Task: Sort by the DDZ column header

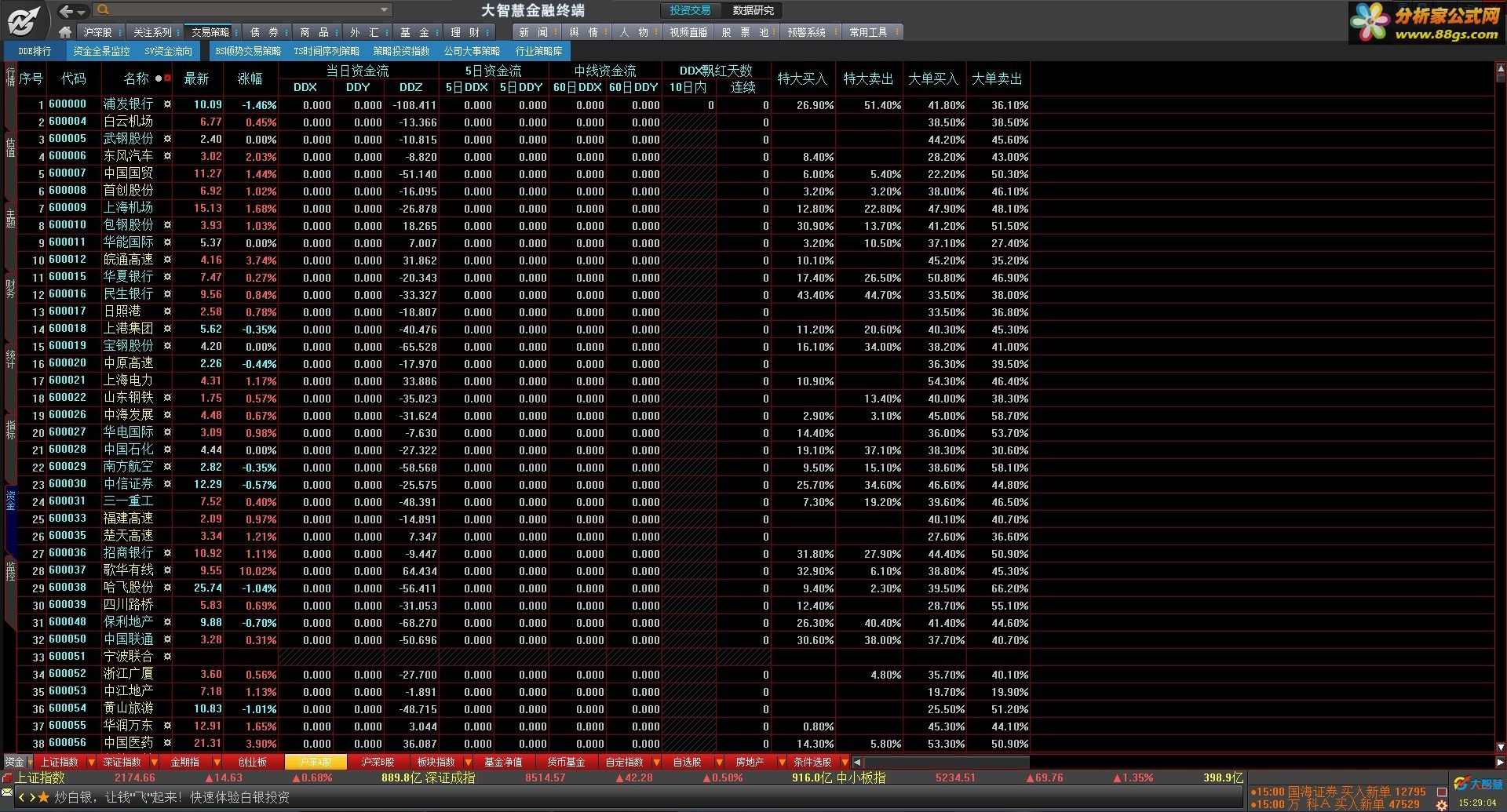Action: (411, 87)
